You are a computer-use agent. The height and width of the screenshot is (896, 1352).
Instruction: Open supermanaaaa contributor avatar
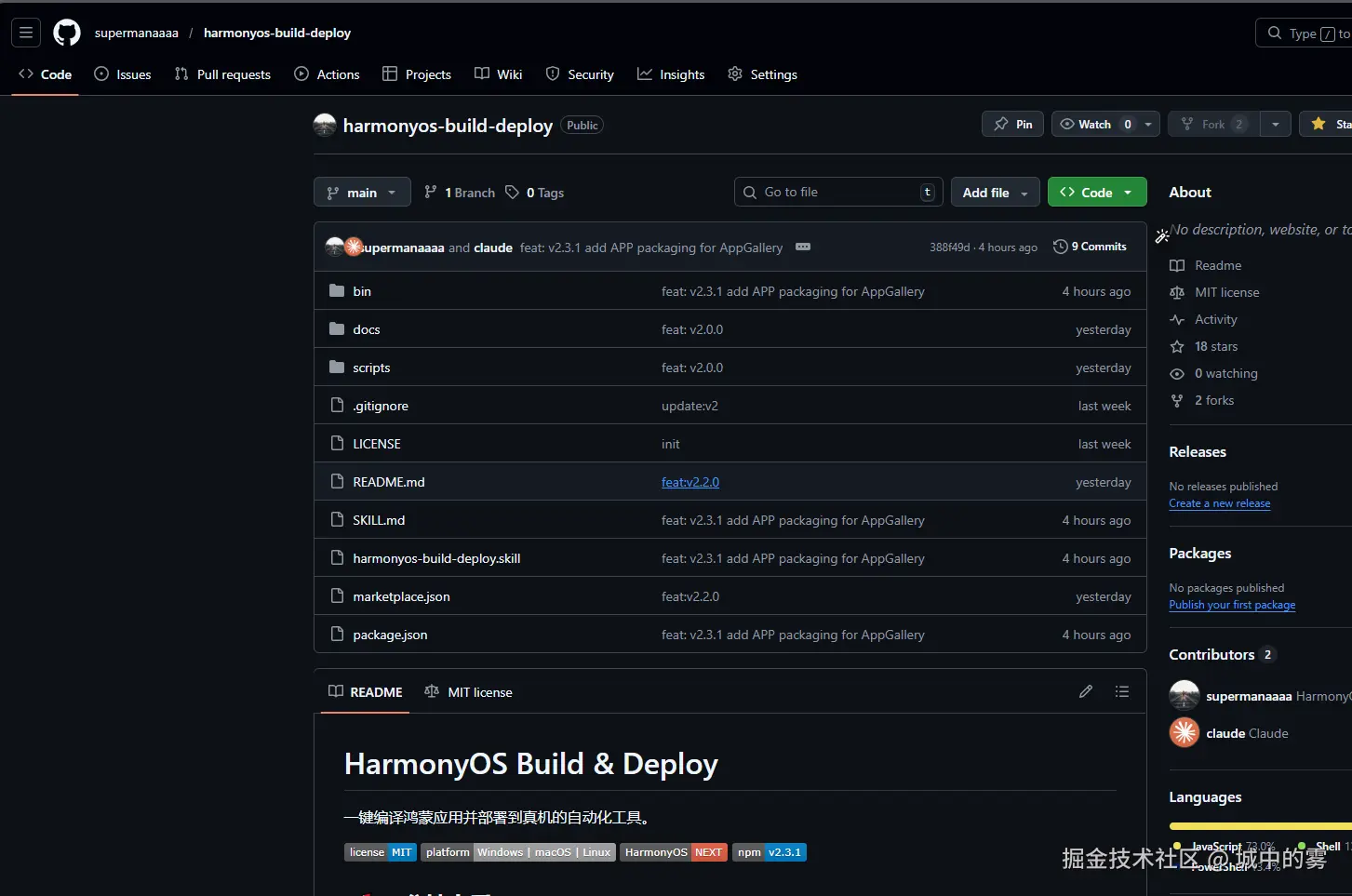pos(1185,696)
